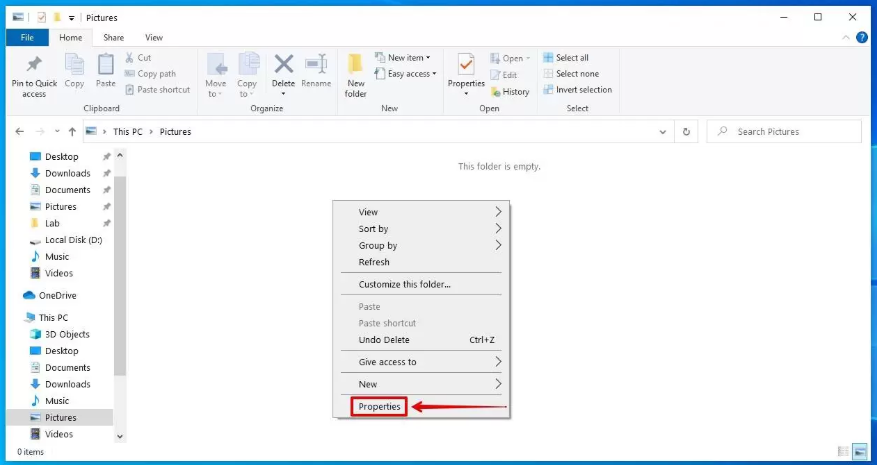Choose Customize this folder in context menu
This screenshot has height=465, width=877.
tap(421, 284)
